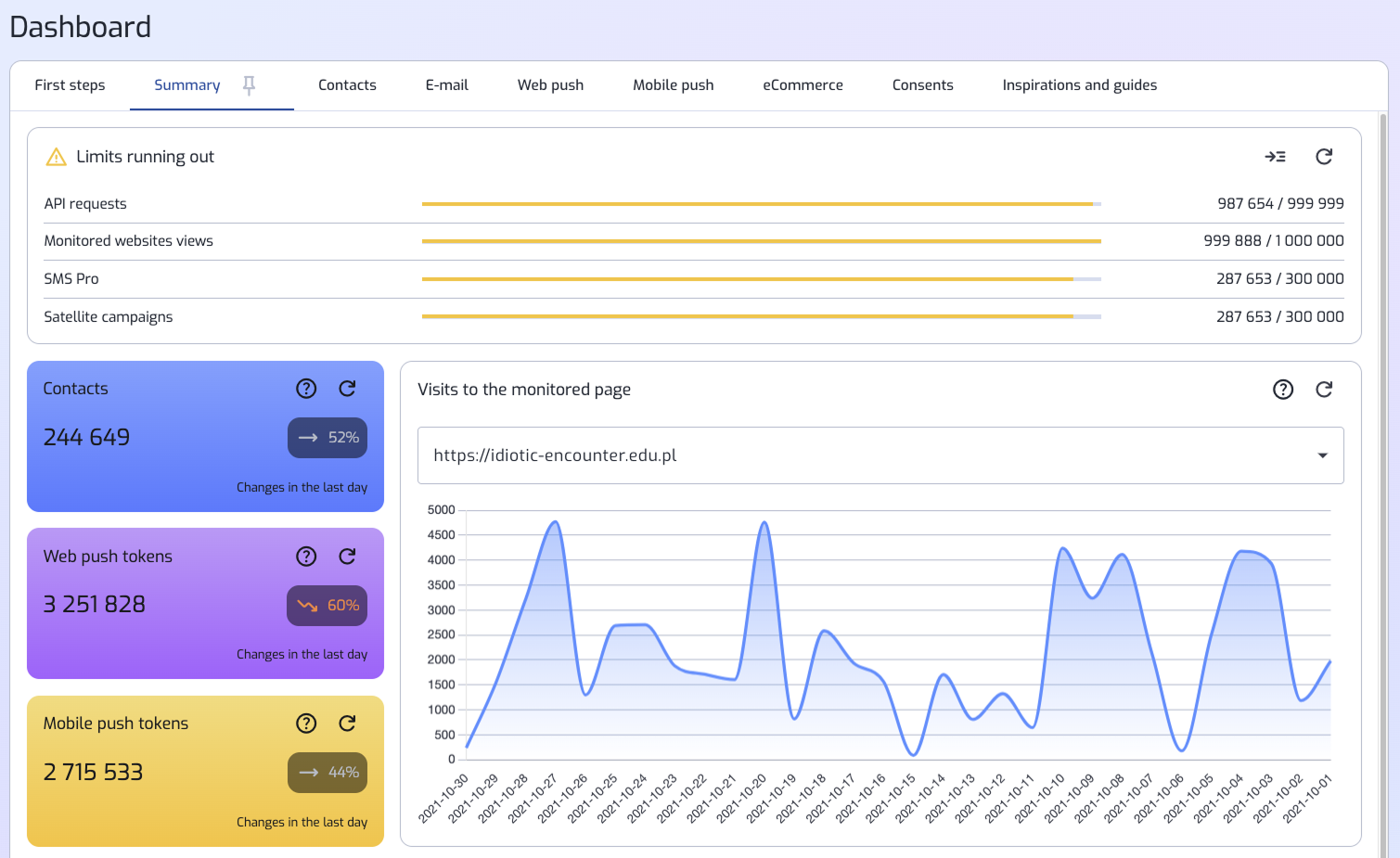The width and height of the screenshot is (1400, 858).
Task: Click the chart peak at 2021-10-20
Action: 764,522
